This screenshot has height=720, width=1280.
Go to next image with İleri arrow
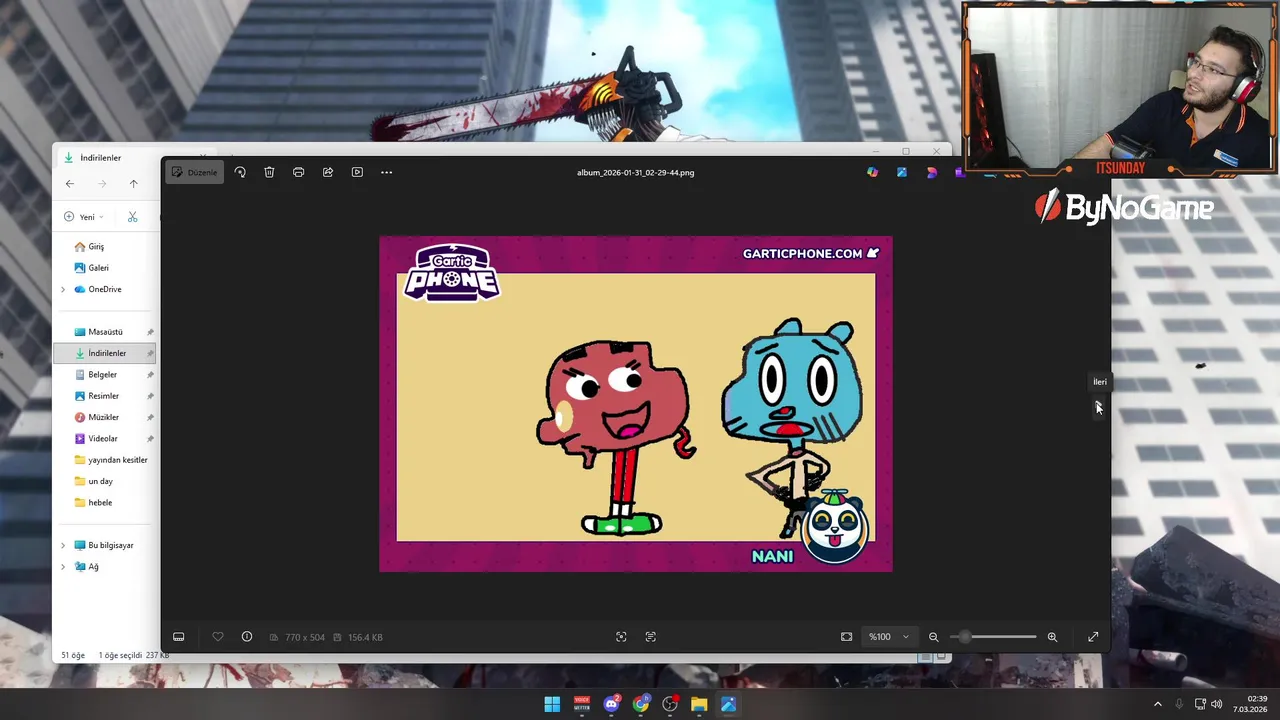pyautogui.click(x=1098, y=405)
